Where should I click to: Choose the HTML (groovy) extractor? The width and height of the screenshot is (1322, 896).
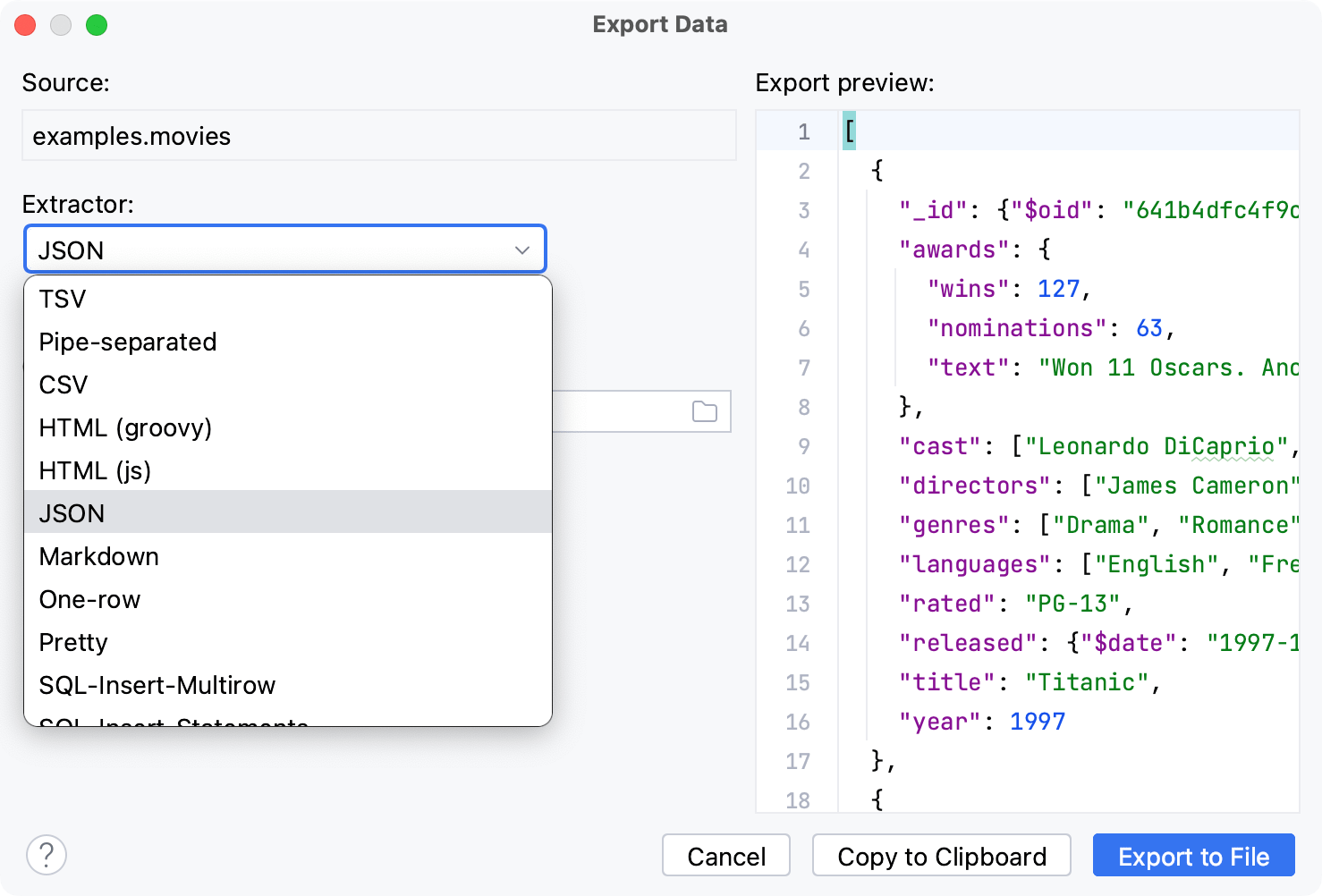pyautogui.click(x=124, y=427)
